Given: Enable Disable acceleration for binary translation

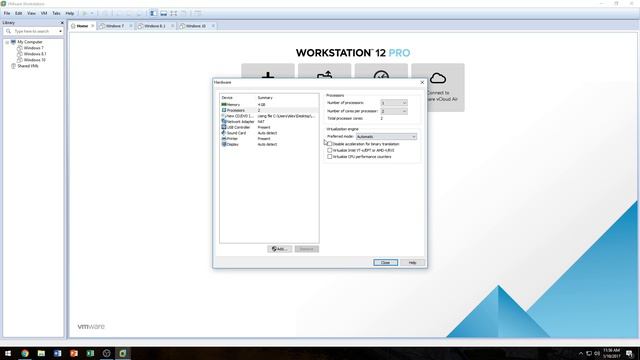Looking at the screenshot, I should click(x=330, y=144).
